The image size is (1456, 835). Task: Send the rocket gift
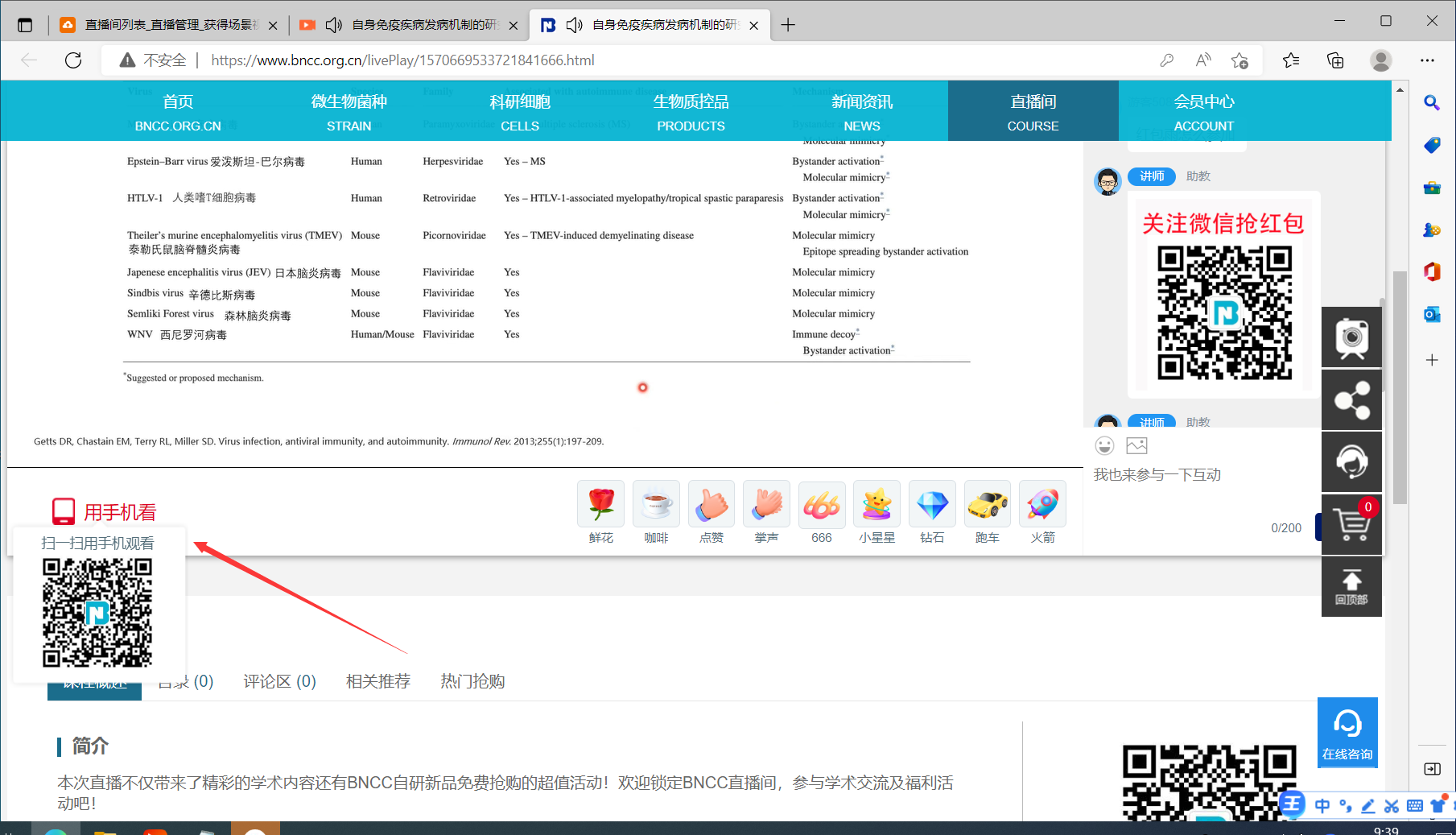click(x=1042, y=505)
